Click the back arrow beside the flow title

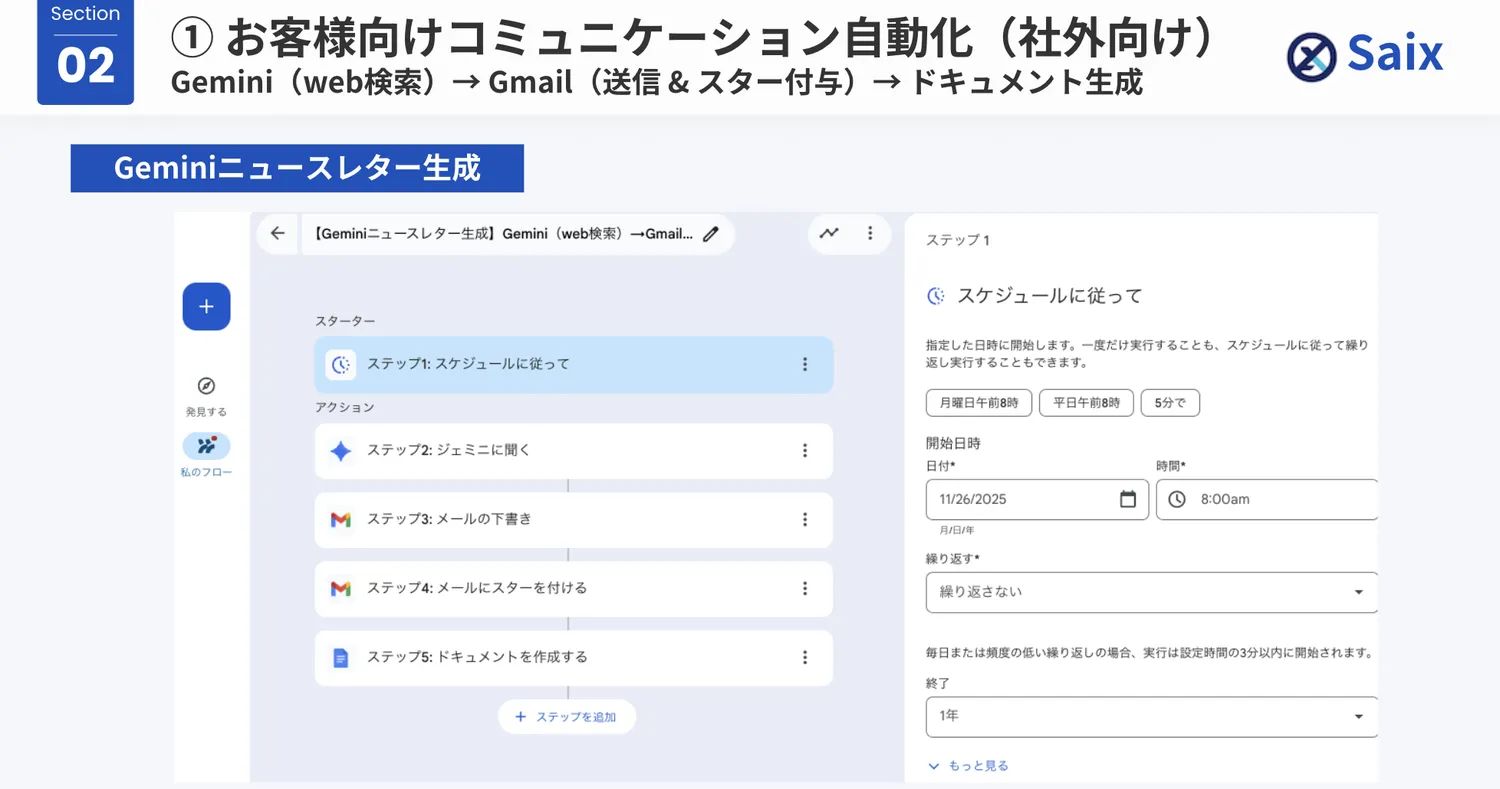(277, 234)
